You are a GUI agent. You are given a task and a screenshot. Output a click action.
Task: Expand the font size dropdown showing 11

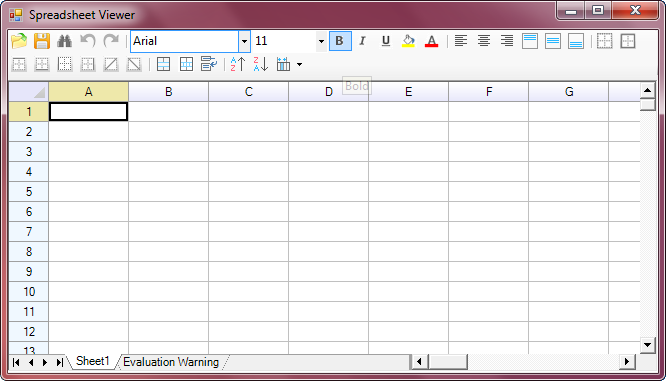click(x=321, y=41)
